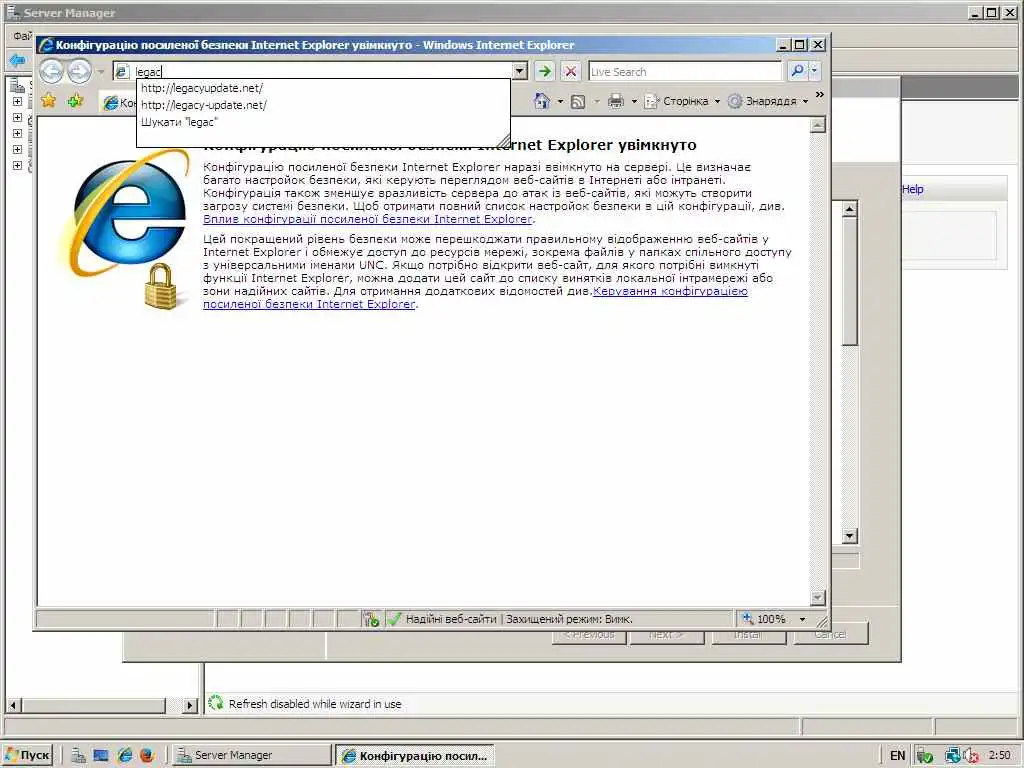Click Help link in Server Manager

(912, 189)
